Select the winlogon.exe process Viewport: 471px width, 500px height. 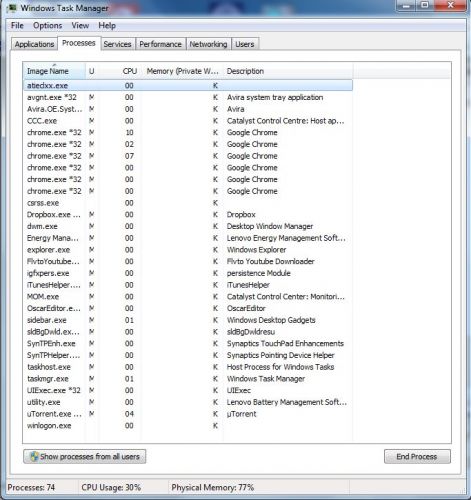tap(188, 425)
